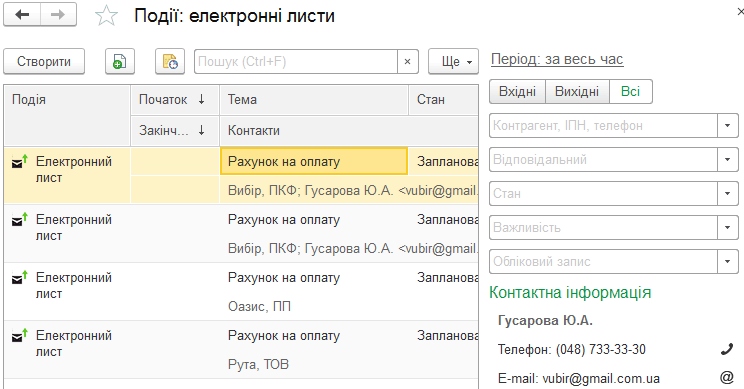Clear the search field with the x button

click(407, 62)
